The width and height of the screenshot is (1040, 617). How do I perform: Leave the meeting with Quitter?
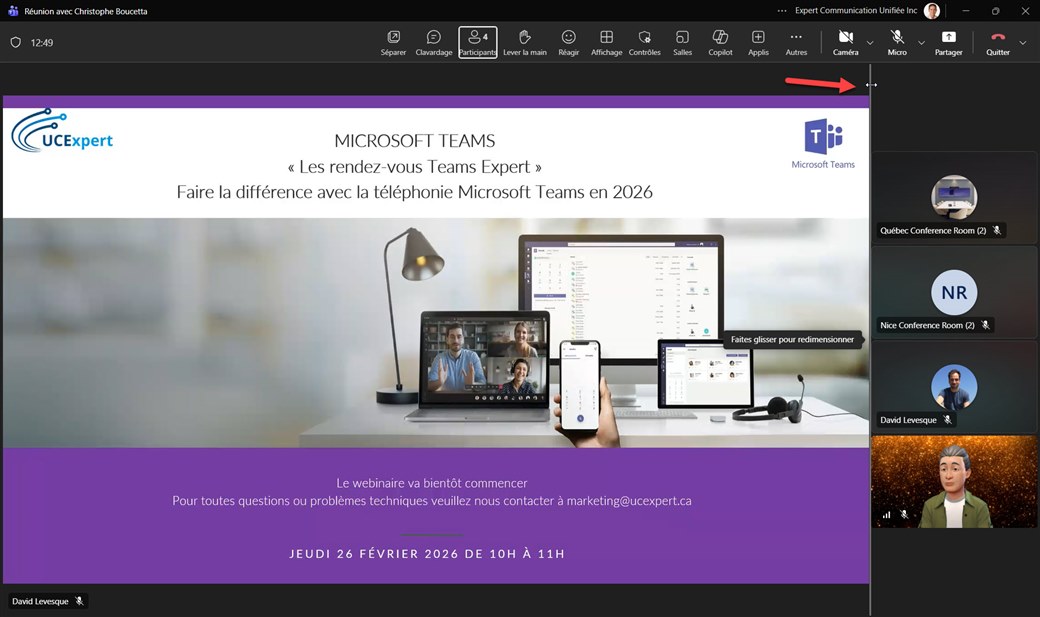pyautogui.click(x=997, y=42)
